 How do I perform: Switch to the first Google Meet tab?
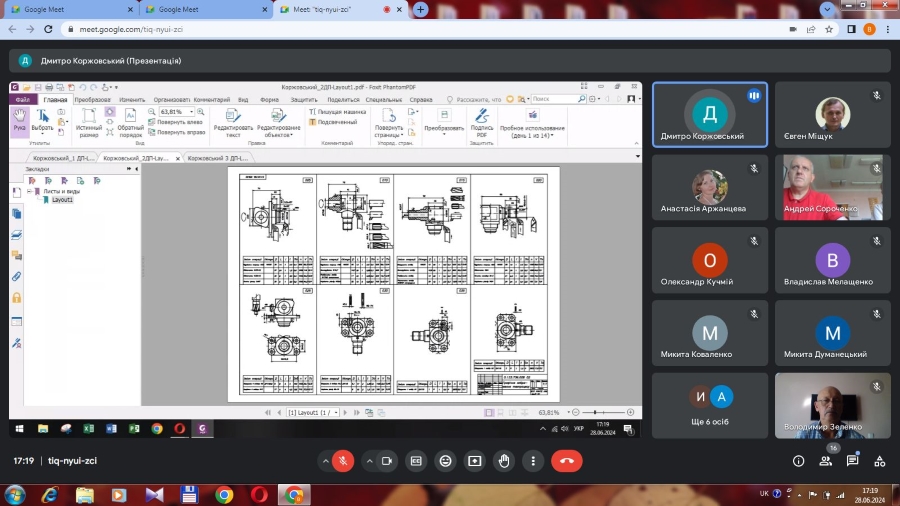click(x=60, y=9)
